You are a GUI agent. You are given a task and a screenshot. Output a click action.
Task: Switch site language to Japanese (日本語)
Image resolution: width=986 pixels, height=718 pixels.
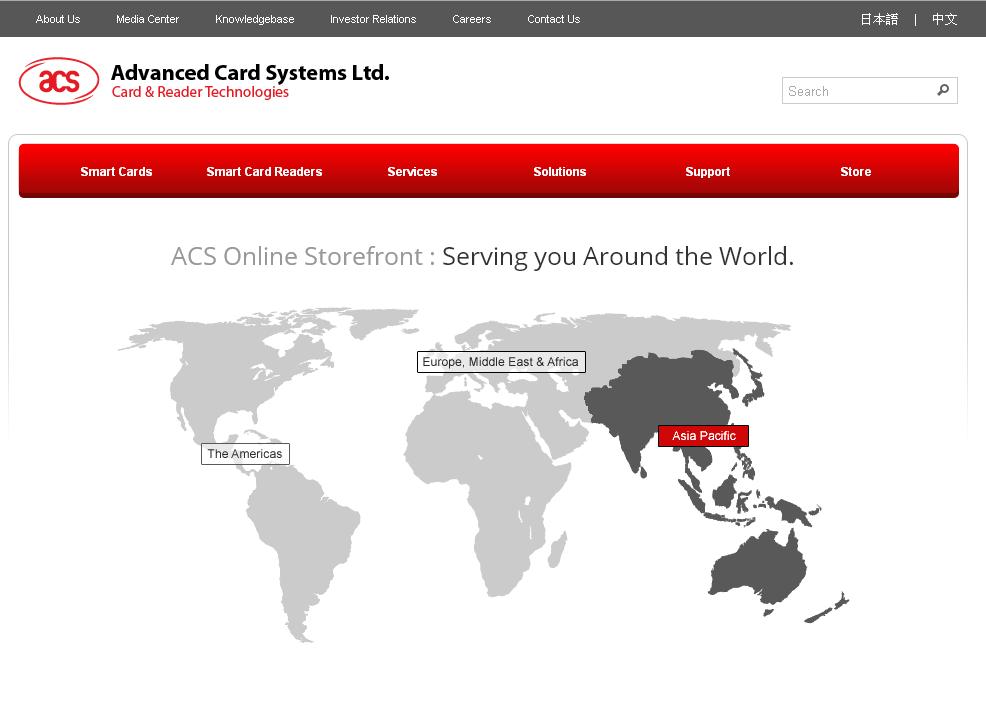tap(879, 19)
